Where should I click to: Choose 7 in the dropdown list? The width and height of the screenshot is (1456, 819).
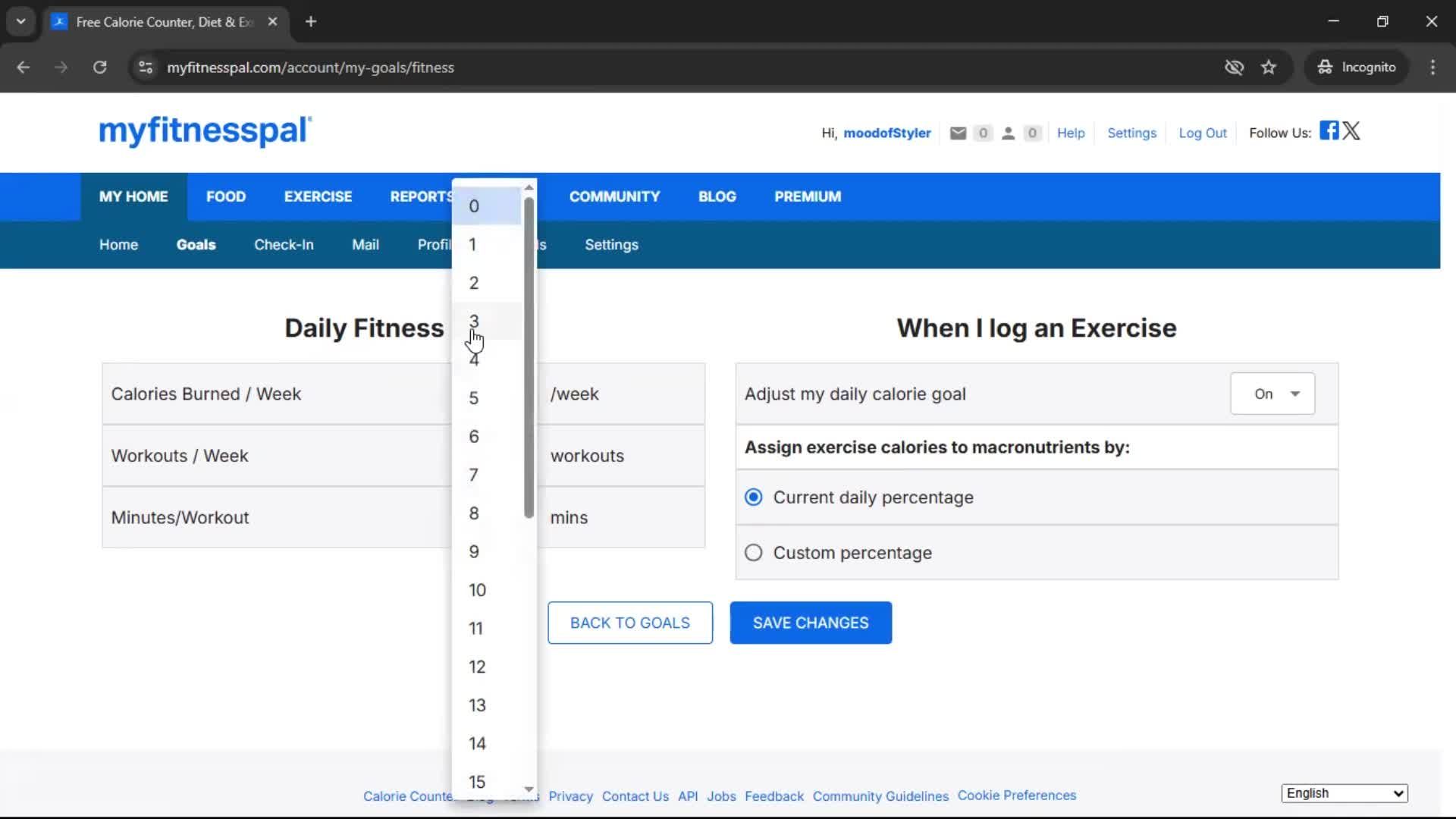pyautogui.click(x=487, y=475)
